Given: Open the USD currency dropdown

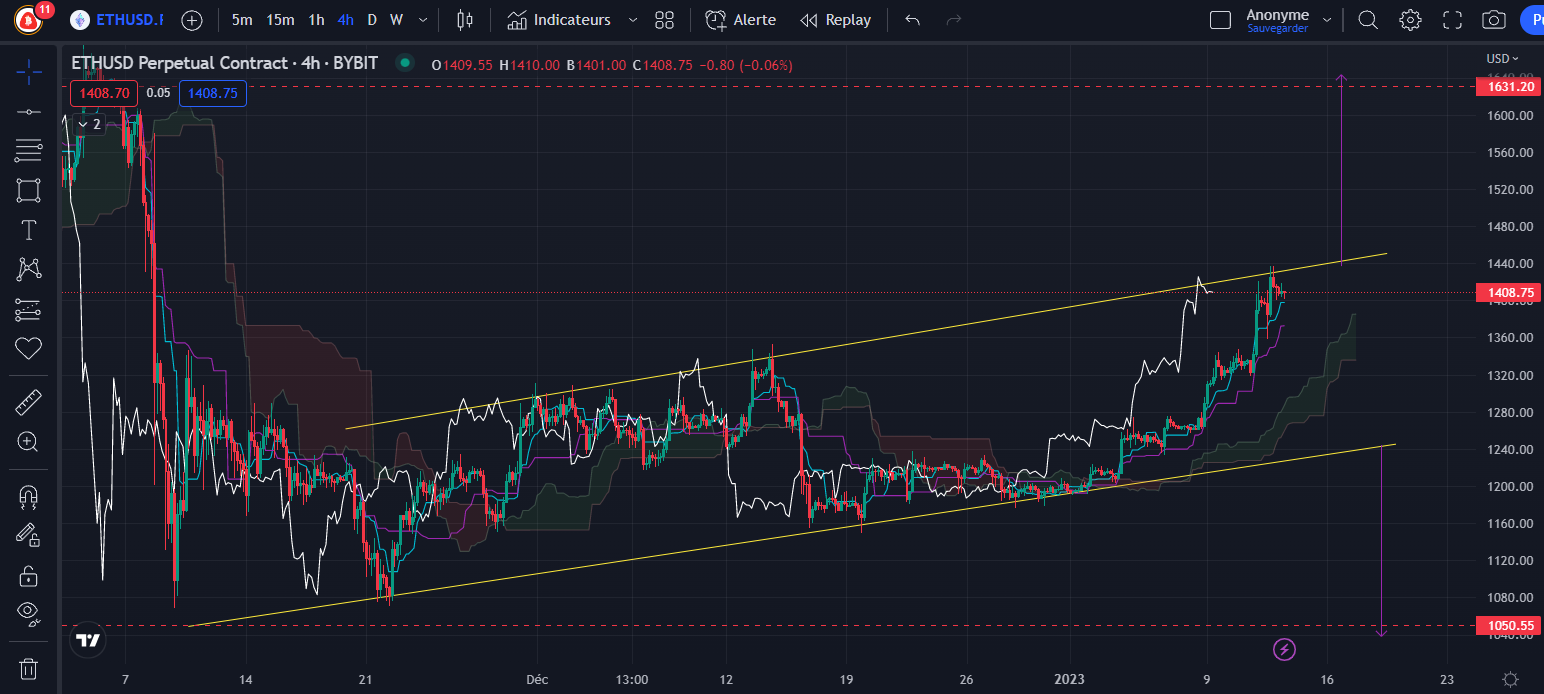Looking at the screenshot, I should 1502,58.
